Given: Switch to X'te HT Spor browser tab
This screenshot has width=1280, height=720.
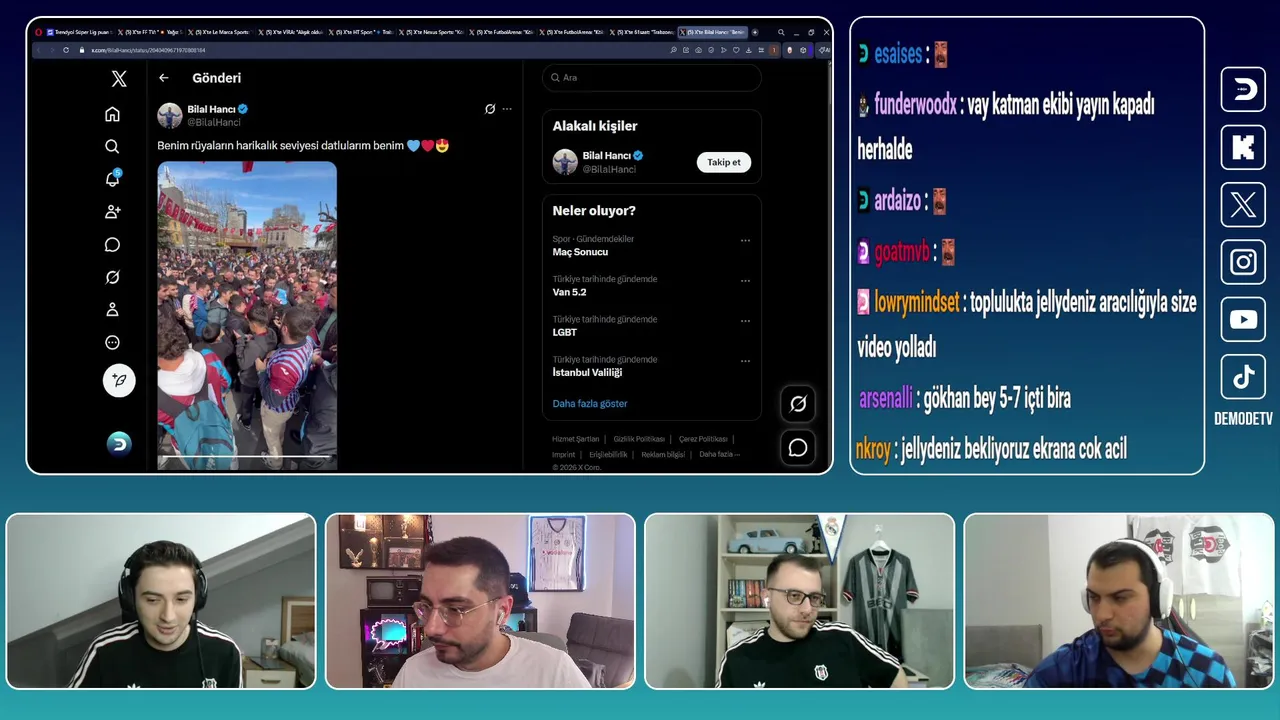Looking at the screenshot, I should 361,32.
